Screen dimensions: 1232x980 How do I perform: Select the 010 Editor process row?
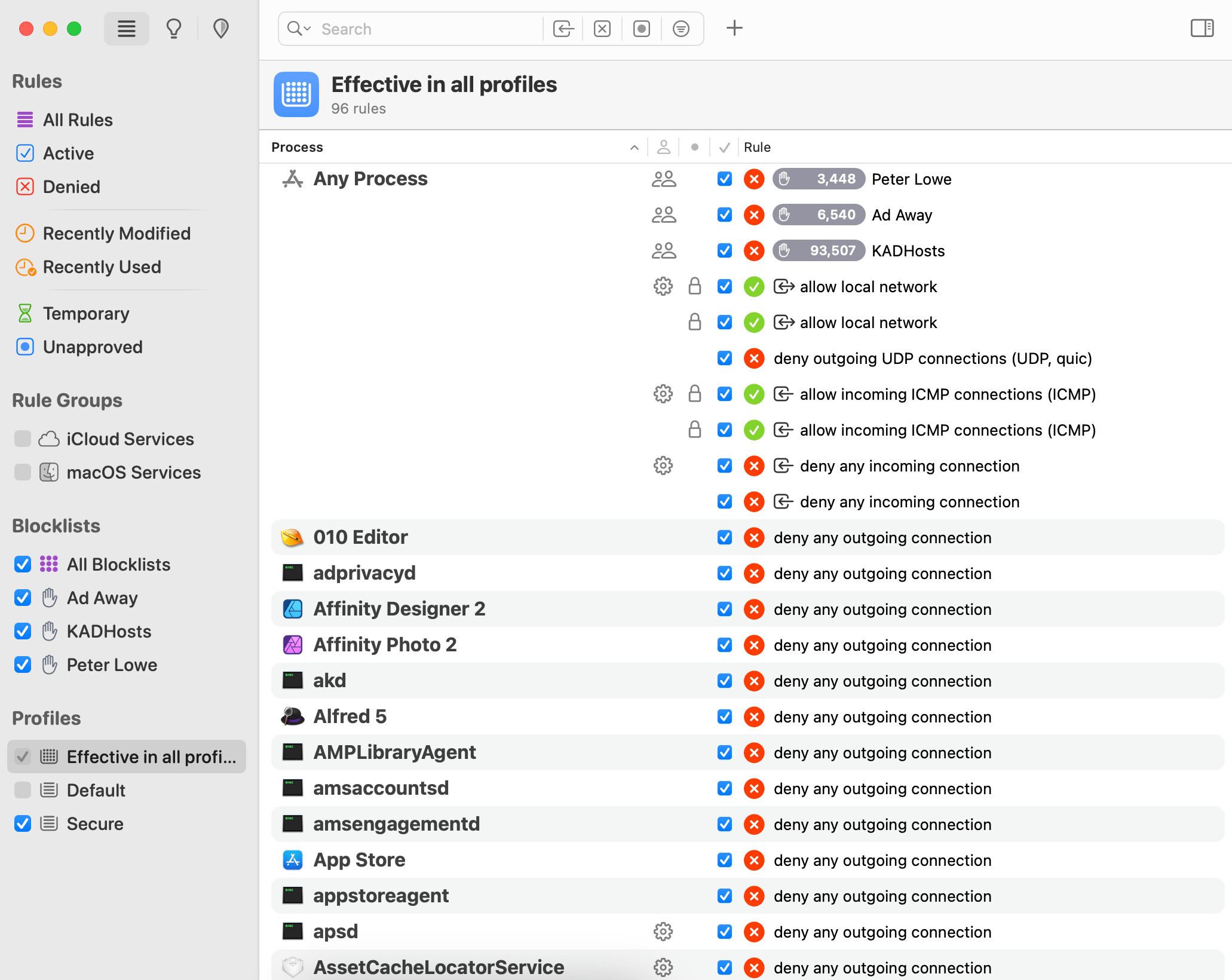click(x=748, y=538)
